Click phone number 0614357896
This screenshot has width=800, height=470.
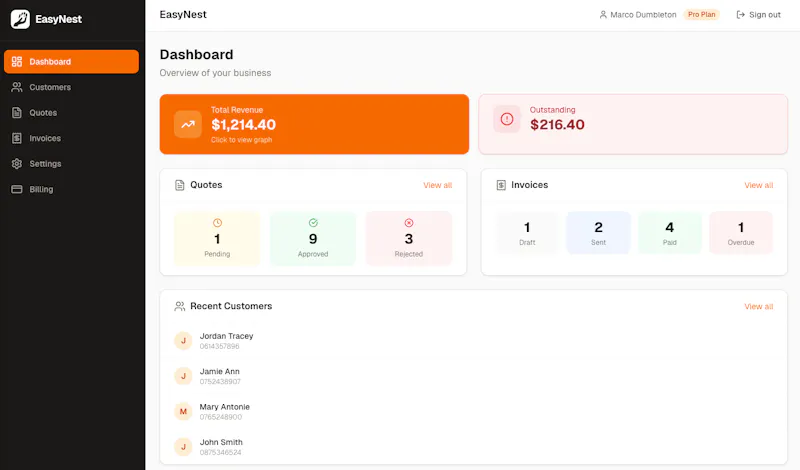219,346
